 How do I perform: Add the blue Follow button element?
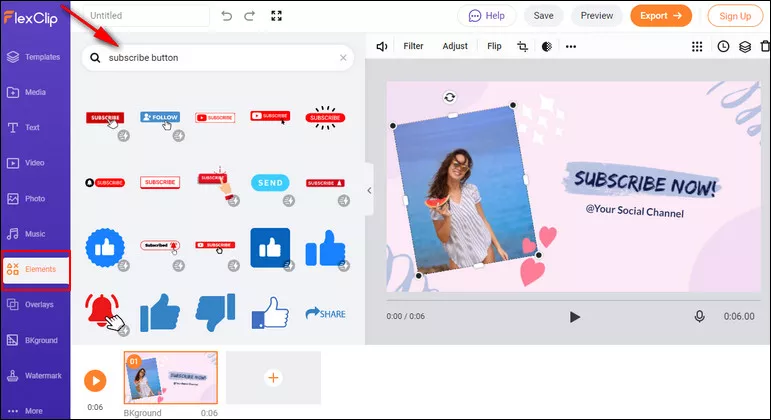[160, 120]
